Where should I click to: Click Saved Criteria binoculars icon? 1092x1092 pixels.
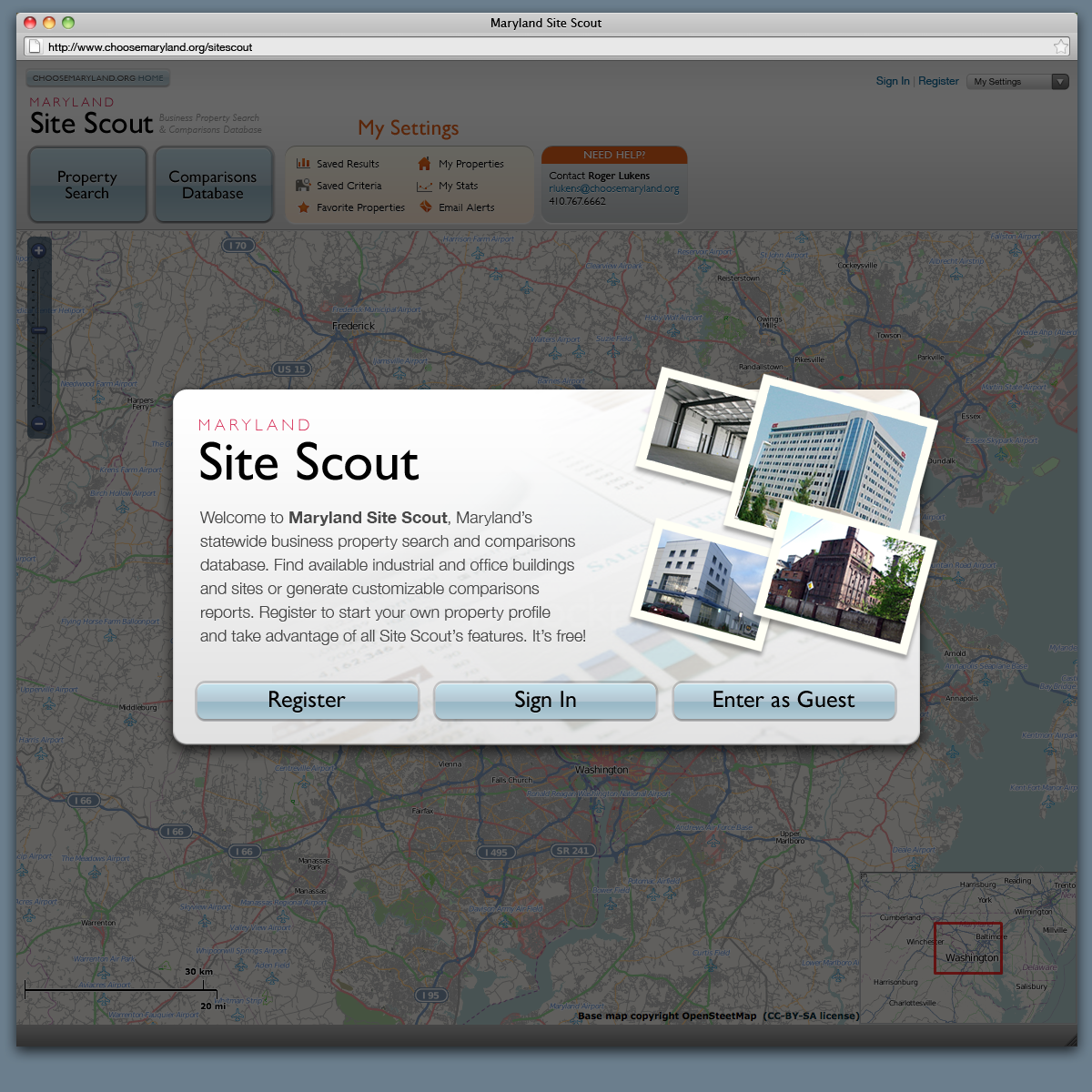coord(303,186)
